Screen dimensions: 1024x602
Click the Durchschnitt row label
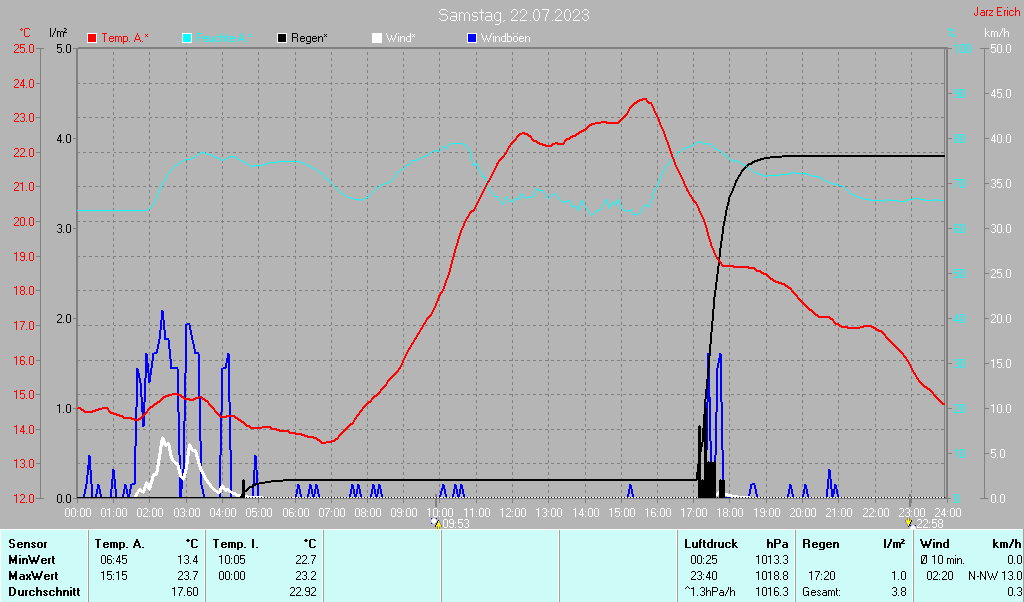coord(44,592)
